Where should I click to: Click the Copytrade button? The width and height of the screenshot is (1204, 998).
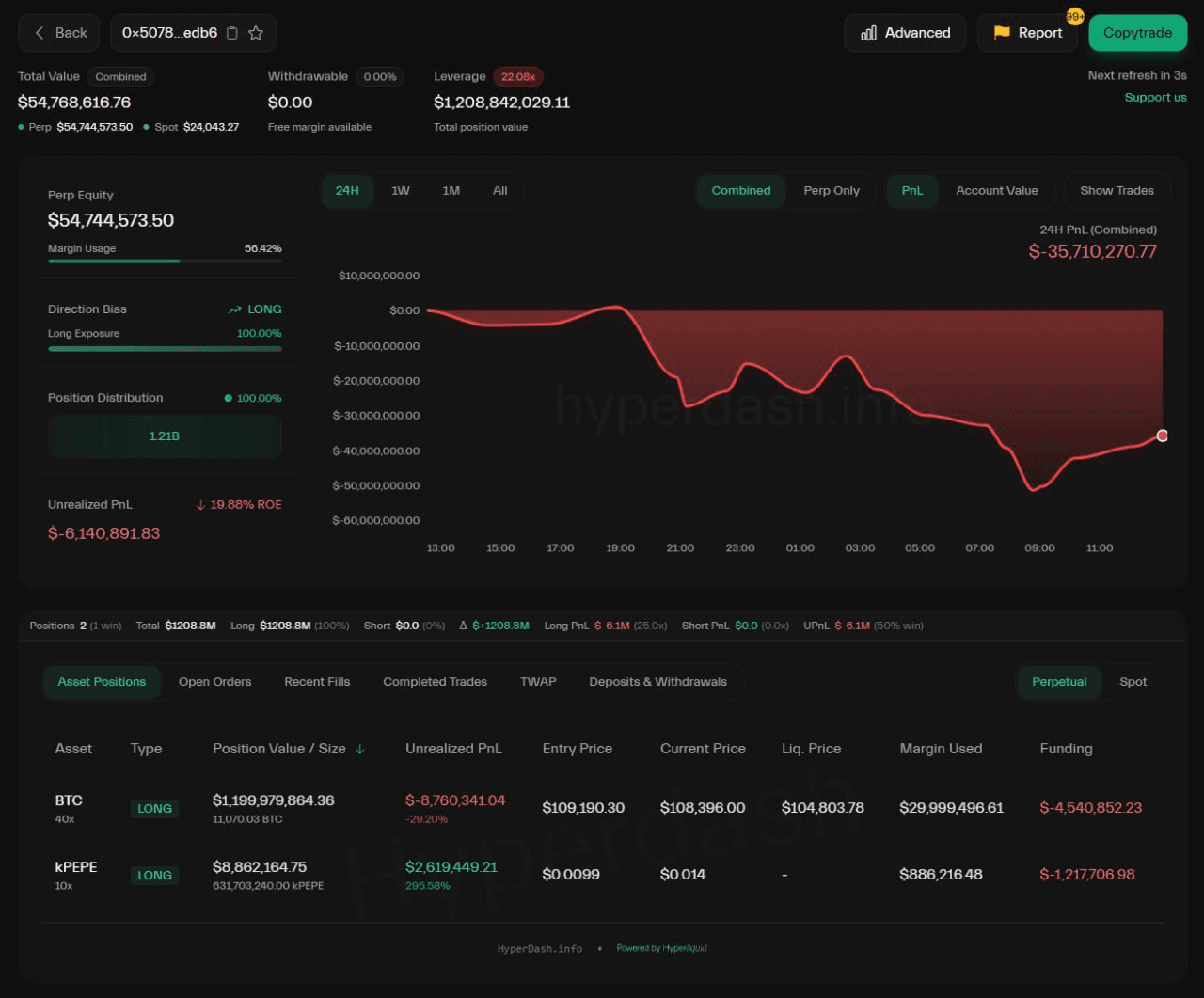tap(1137, 33)
